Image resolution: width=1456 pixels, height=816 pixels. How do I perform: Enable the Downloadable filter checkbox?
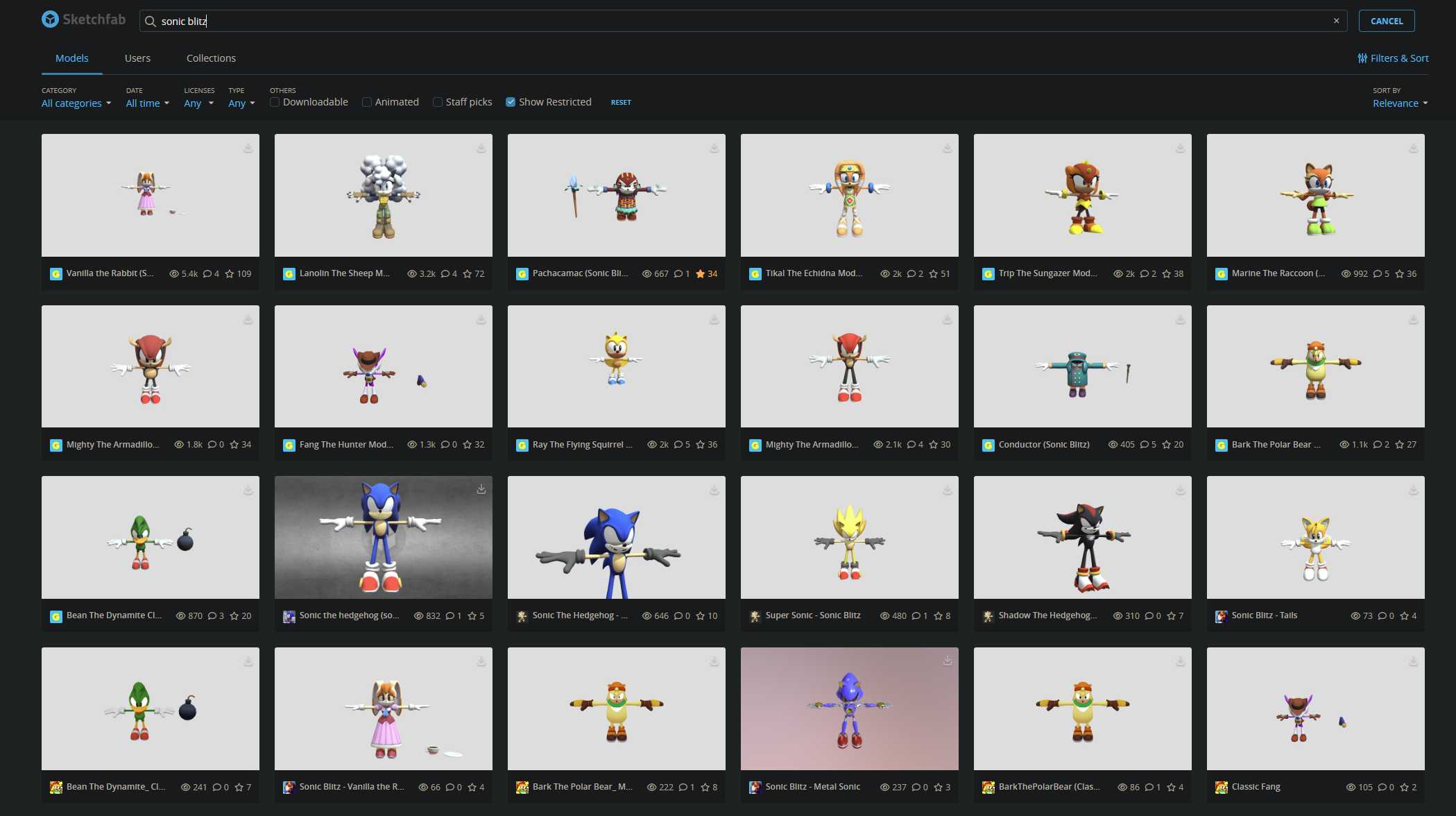pos(275,102)
